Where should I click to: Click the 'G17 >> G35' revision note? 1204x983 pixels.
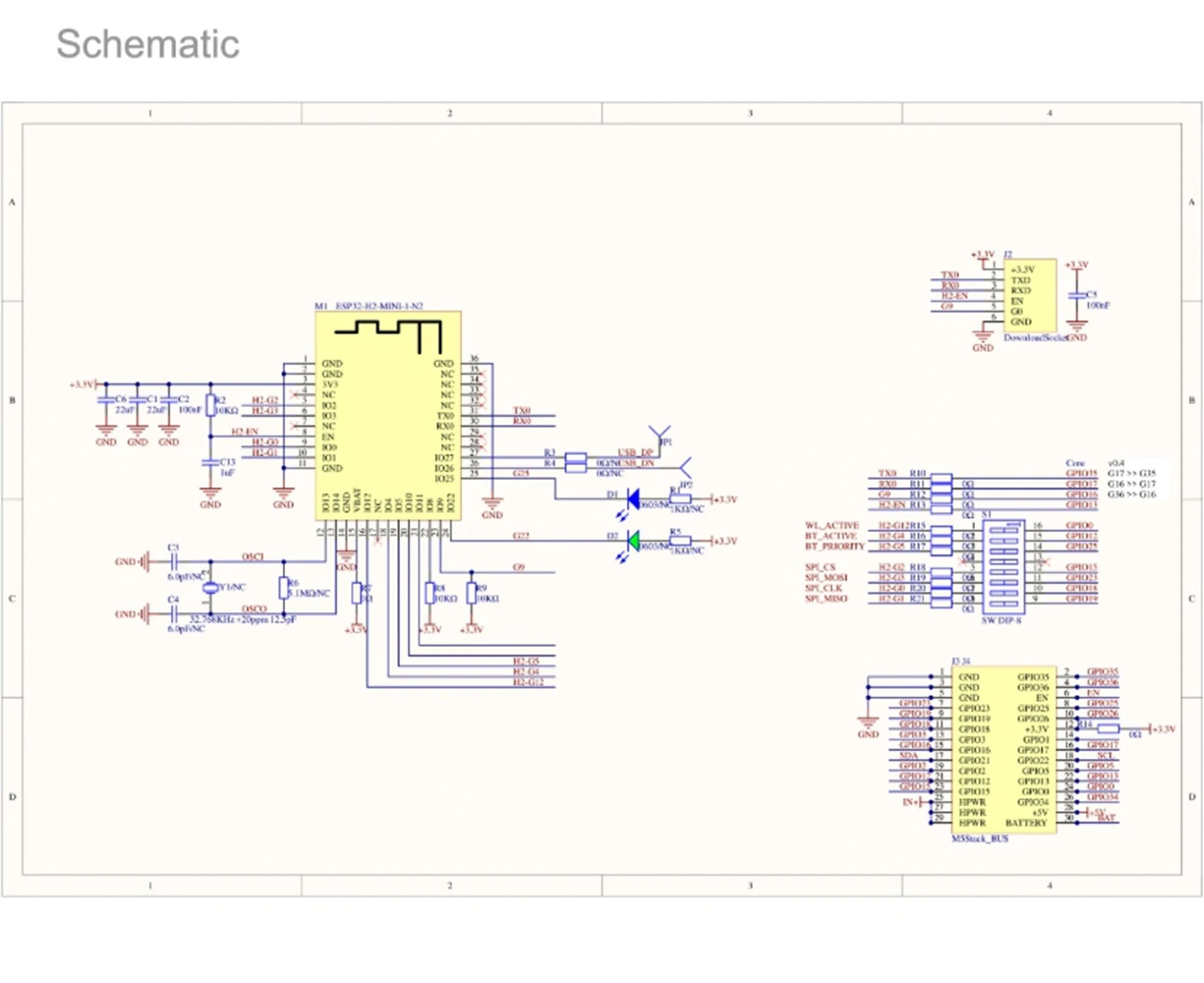click(1131, 473)
